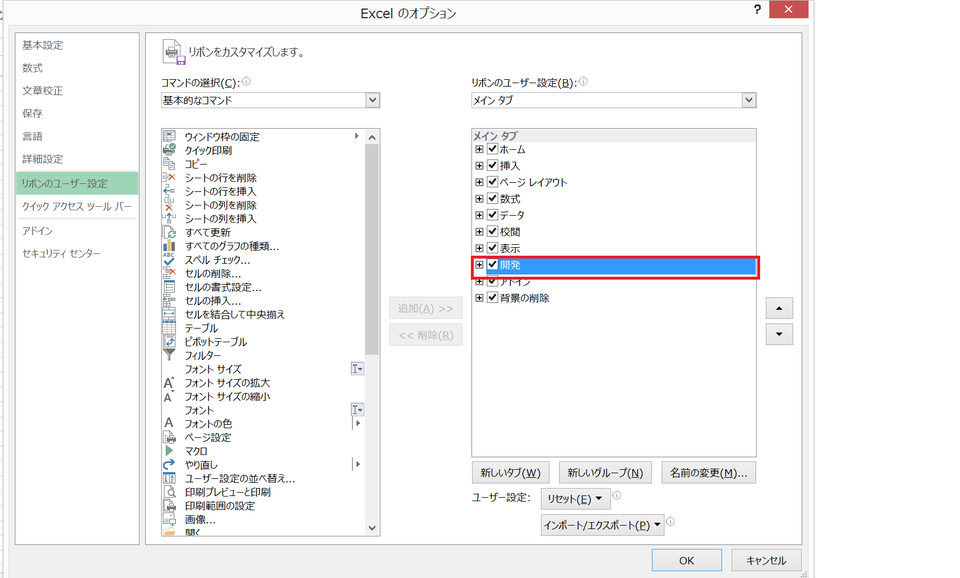
Task: Select the 印刷プレビューと印刷 icon
Action: pyautogui.click(x=169, y=492)
